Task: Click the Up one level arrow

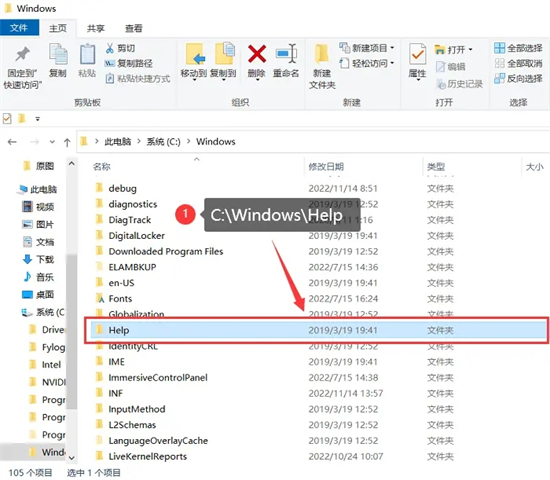Action: tap(67, 142)
